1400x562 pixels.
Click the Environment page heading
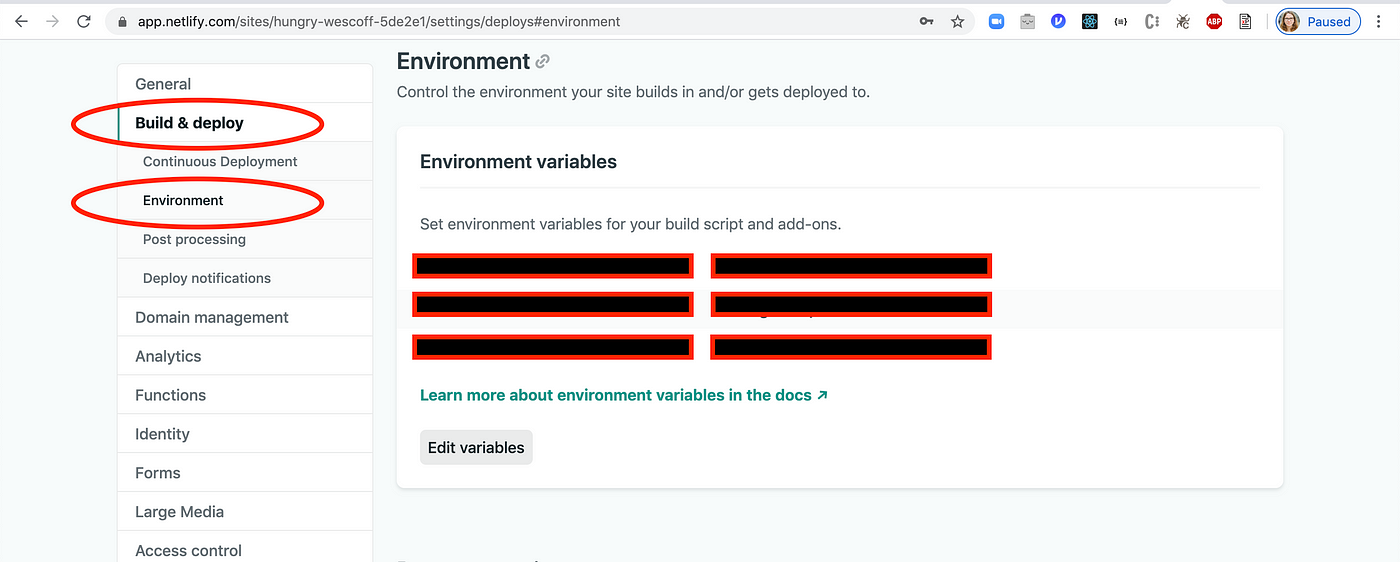(463, 61)
